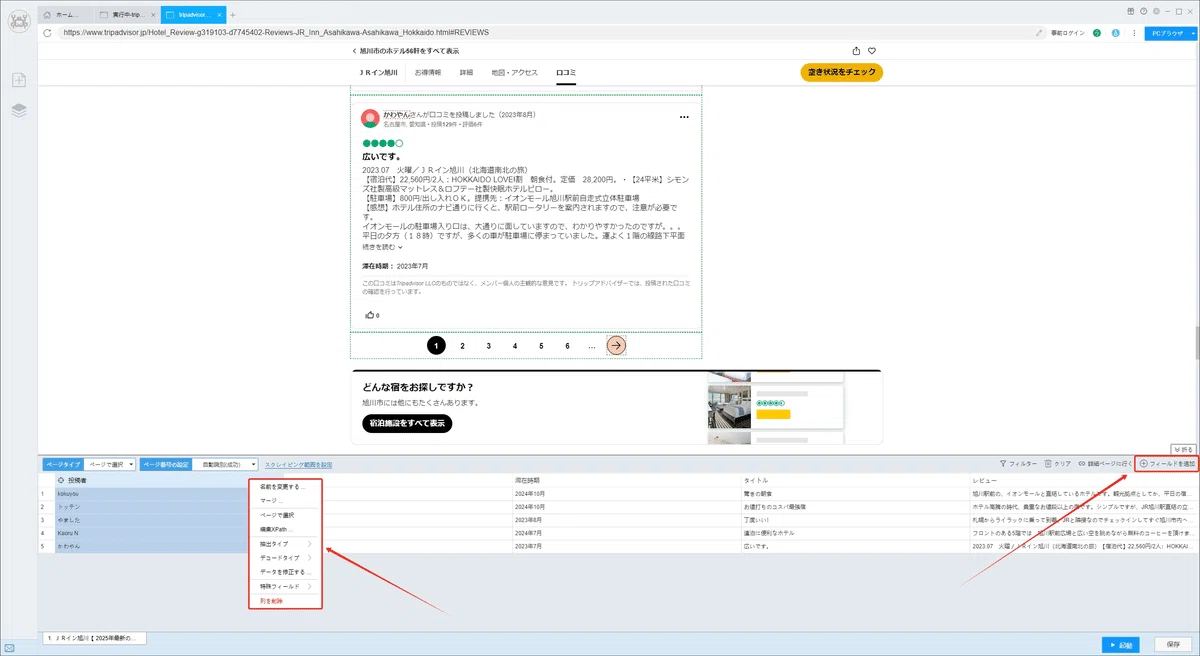The image size is (1200, 656).
Task: Expand the デコードタイプ submenu
Action: pos(285,557)
